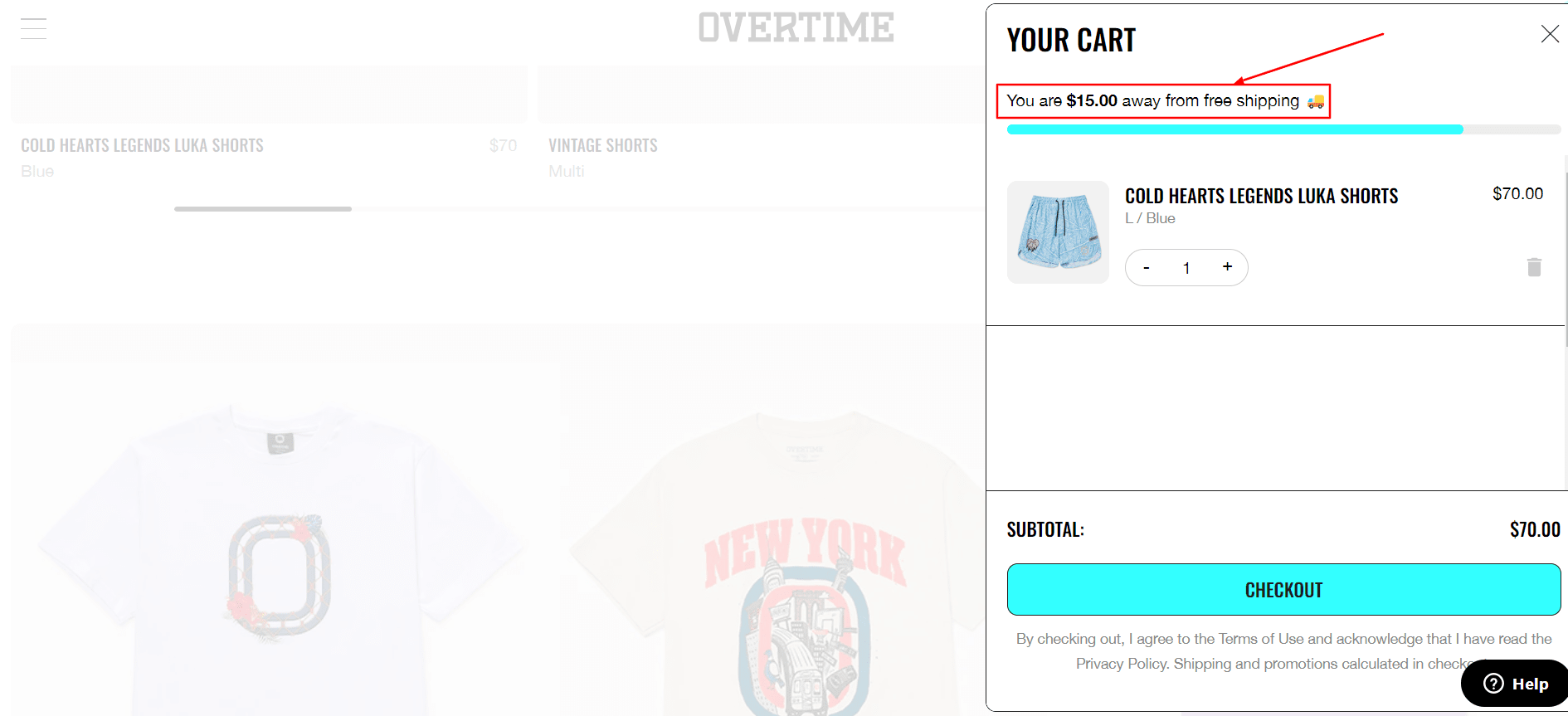Click the free shipping message text
Viewport: 1568px width, 716px height.
pos(1153,101)
